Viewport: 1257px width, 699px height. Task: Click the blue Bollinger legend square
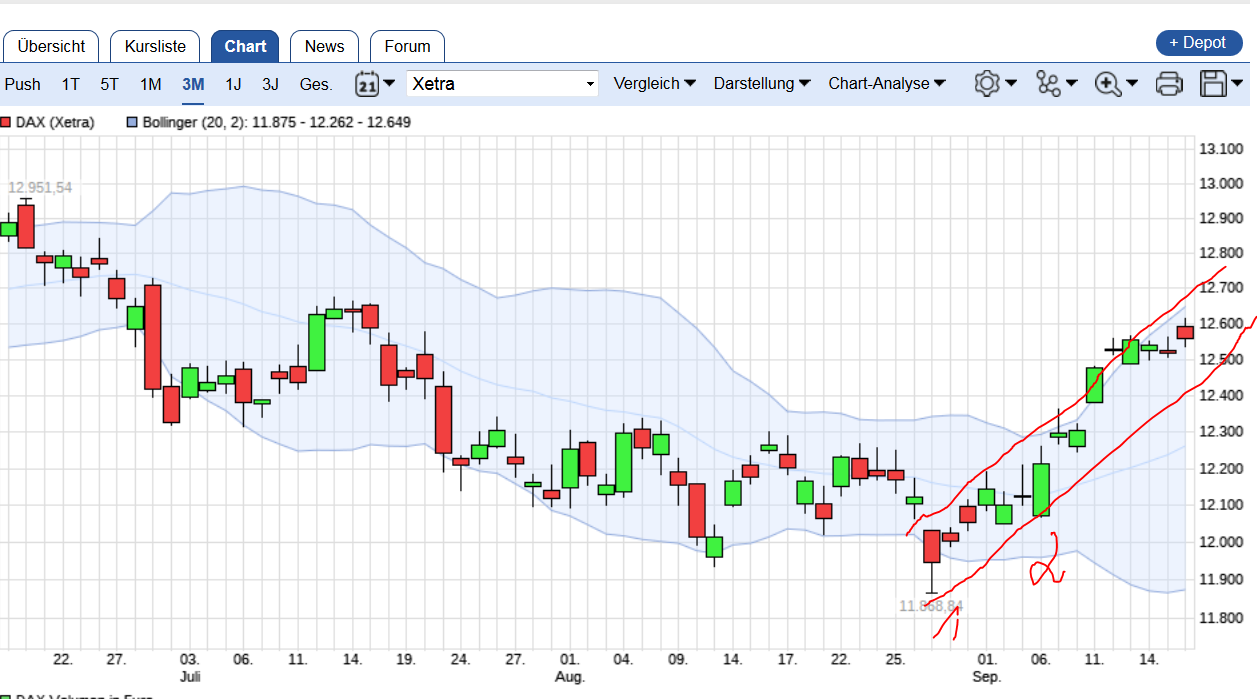[x=131, y=122]
